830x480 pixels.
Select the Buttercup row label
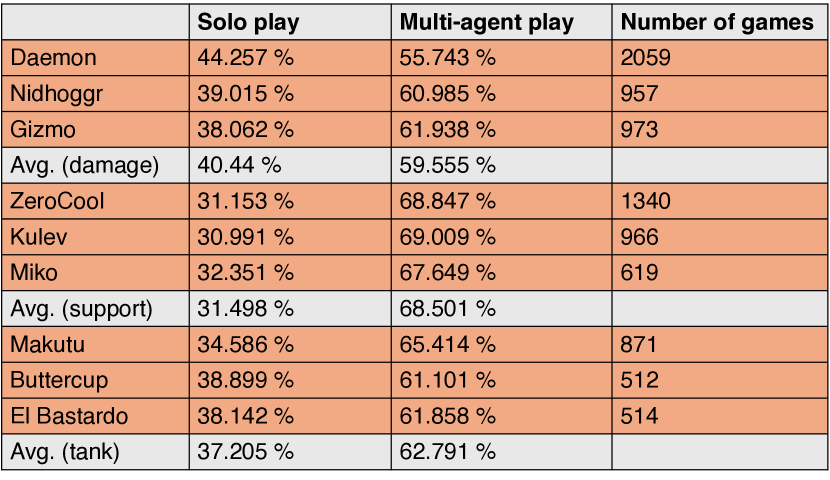(59, 381)
